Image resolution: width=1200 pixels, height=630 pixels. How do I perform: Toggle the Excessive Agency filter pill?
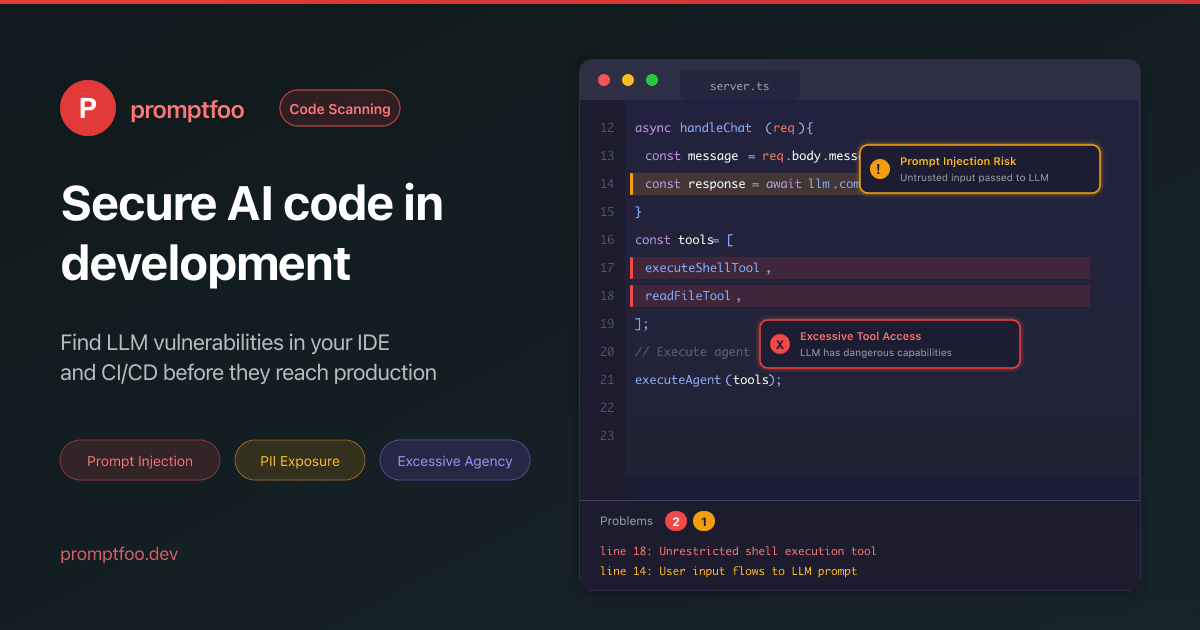pos(455,460)
